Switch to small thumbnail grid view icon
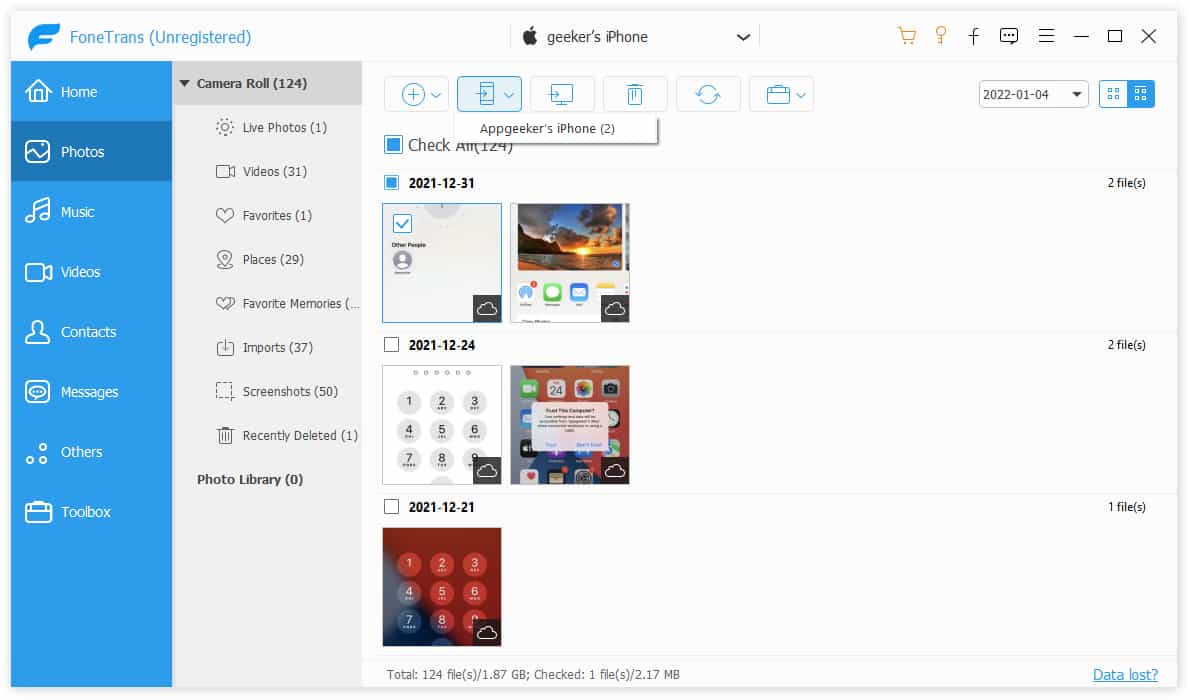 pyautogui.click(x=1113, y=92)
